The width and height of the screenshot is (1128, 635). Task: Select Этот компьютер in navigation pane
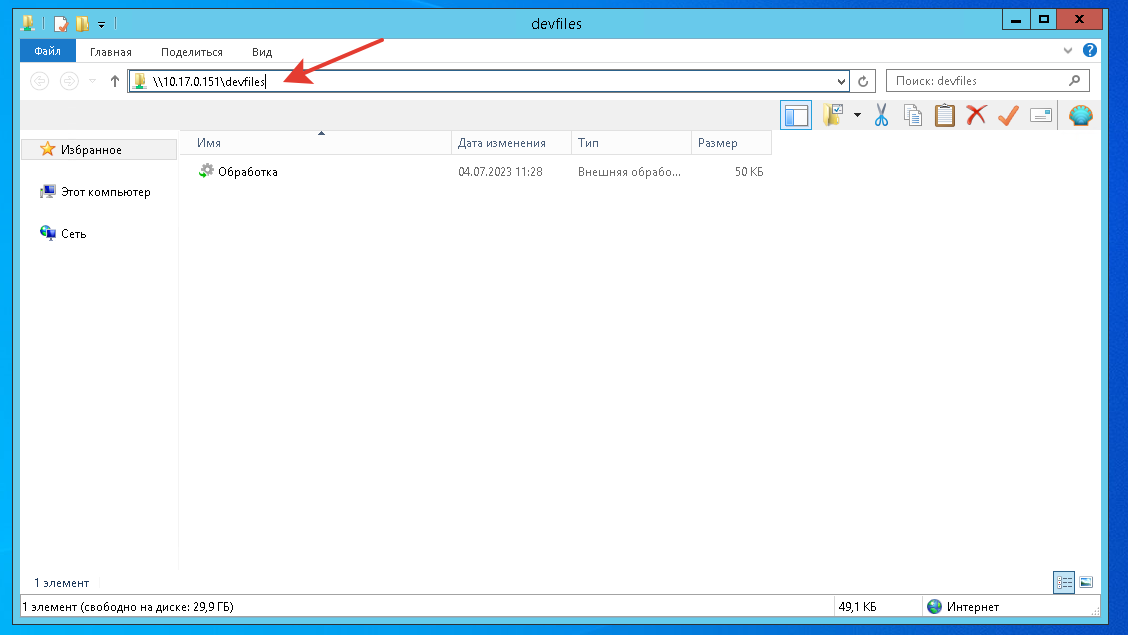click(x=105, y=192)
